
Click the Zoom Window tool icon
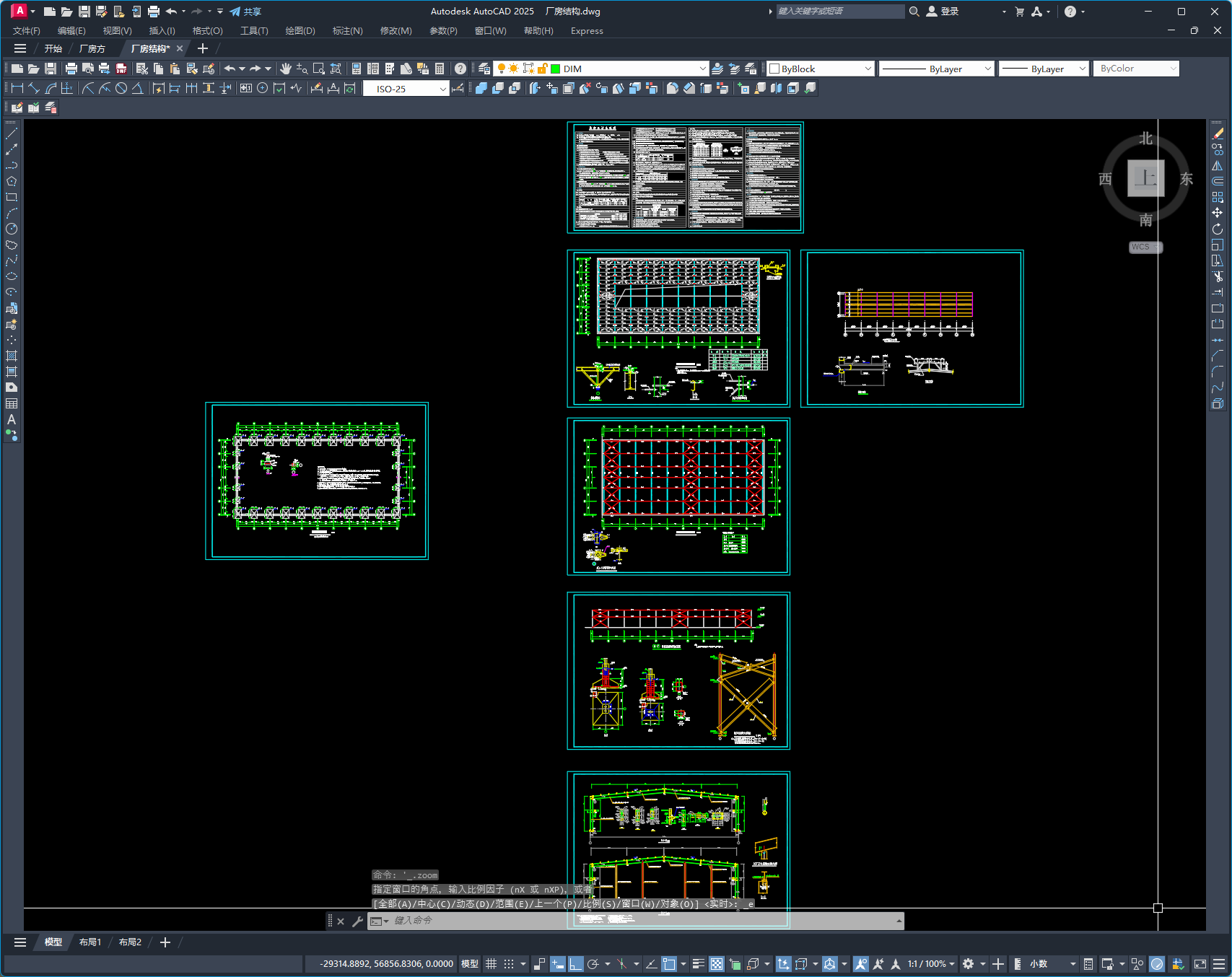pyautogui.click(x=319, y=69)
